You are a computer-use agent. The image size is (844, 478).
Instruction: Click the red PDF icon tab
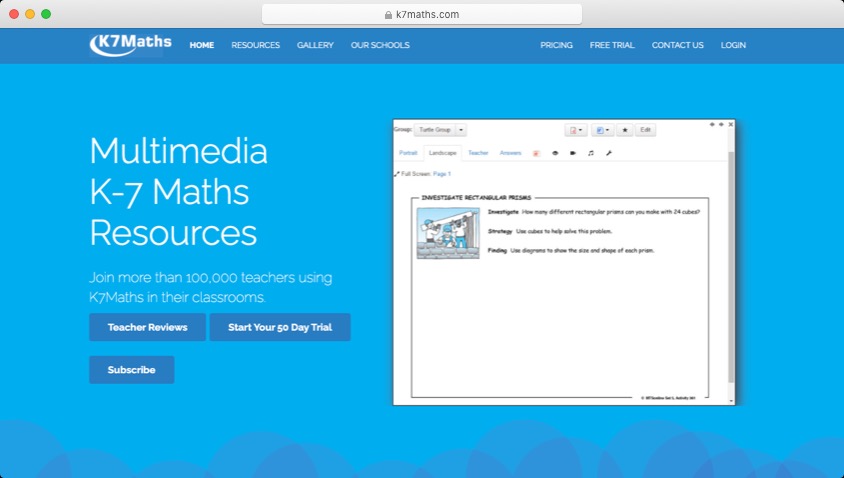[x=536, y=153]
